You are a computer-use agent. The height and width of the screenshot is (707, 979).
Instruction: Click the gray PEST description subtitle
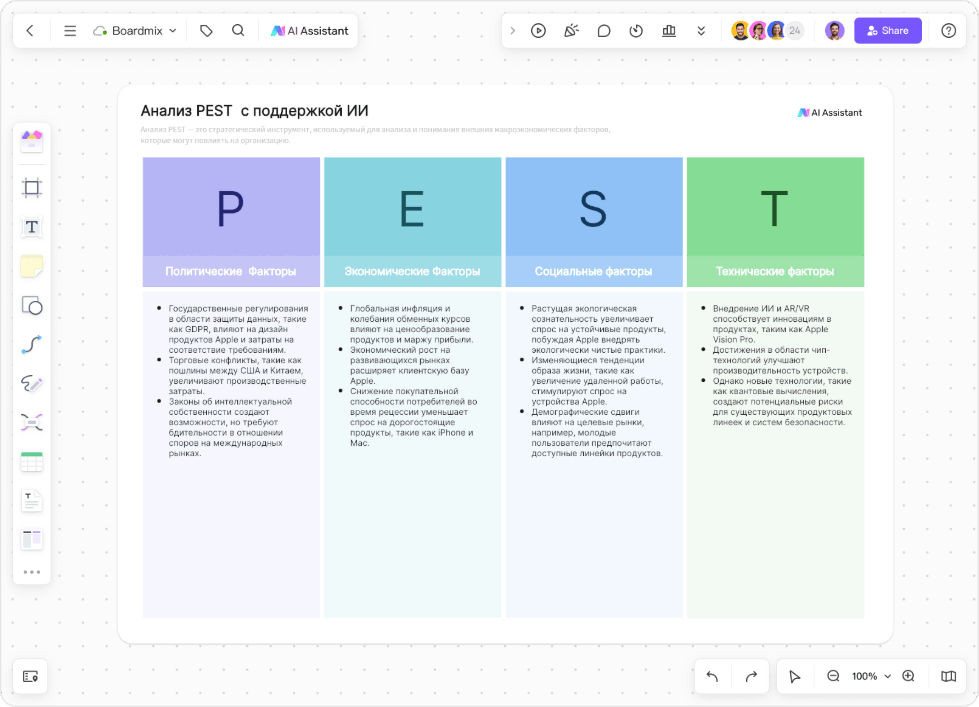(x=375, y=135)
